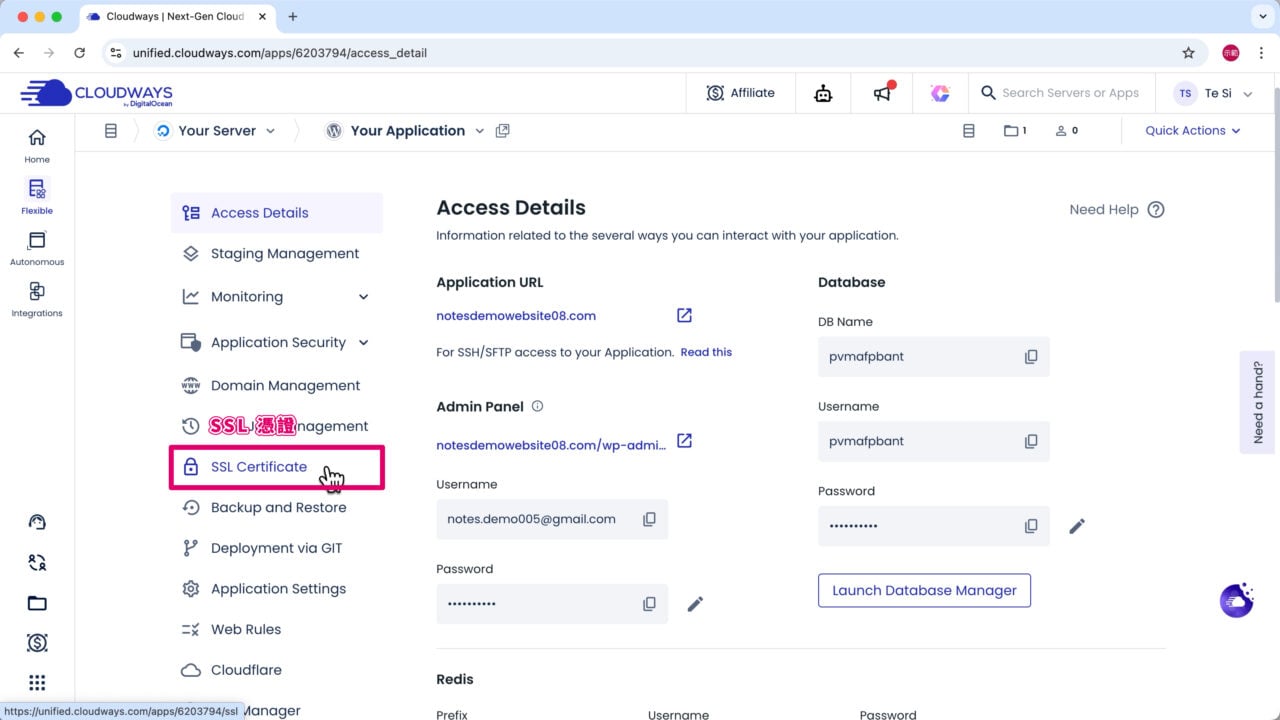Screen dimensions: 1280x720
Task: Click the Search Servers or Apps field
Action: (1069, 93)
